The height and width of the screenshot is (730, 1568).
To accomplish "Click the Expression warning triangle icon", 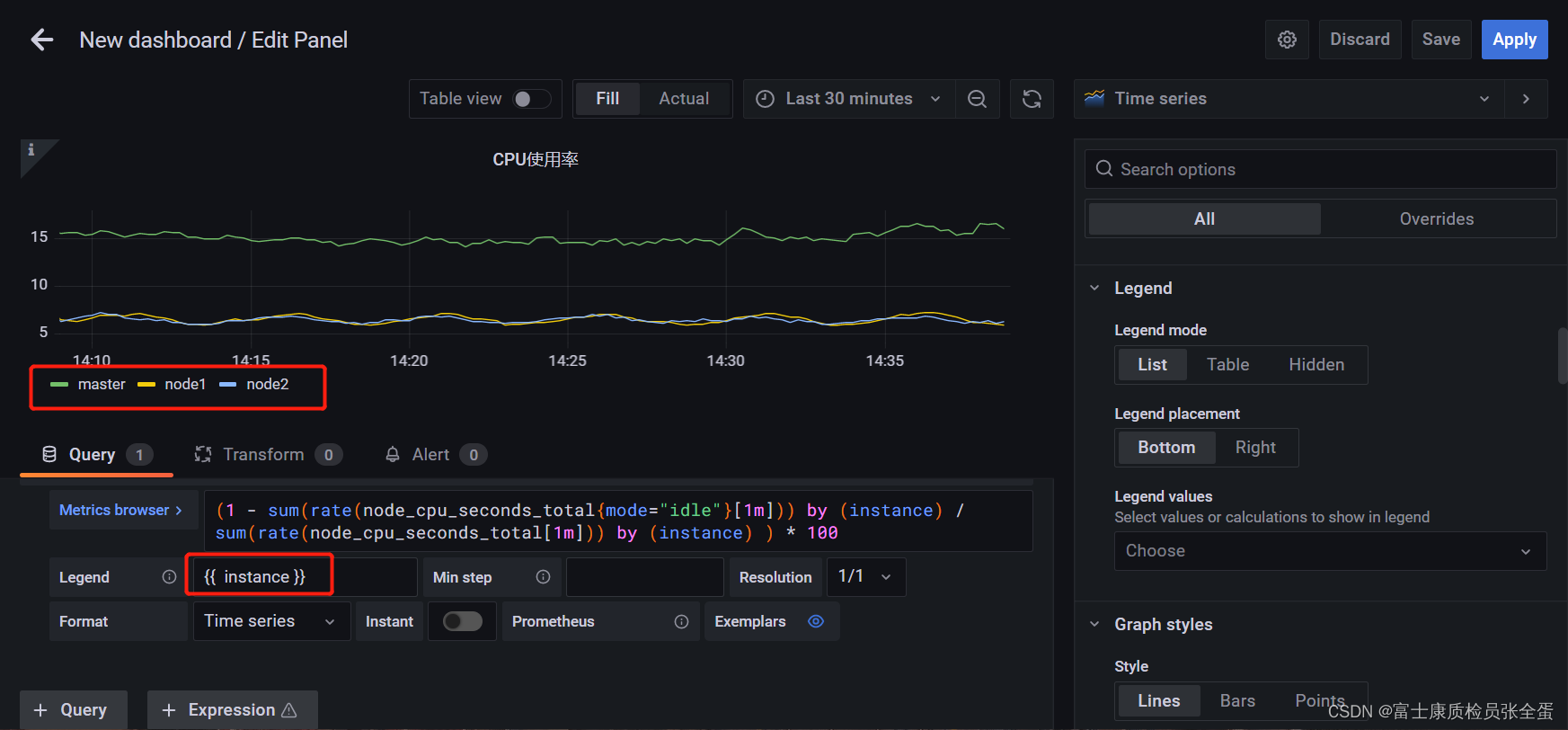I will click(289, 710).
